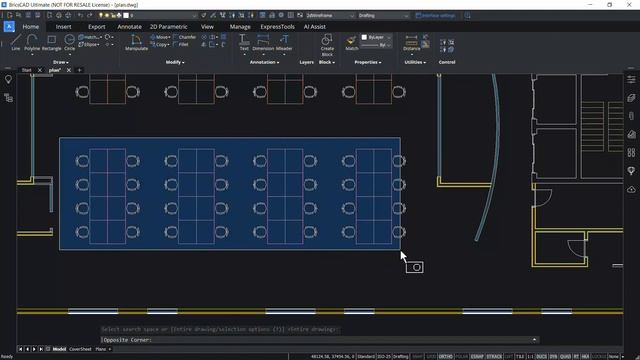
Task: Expand the Annotation panel dropdown
Action: tap(264, 62)
